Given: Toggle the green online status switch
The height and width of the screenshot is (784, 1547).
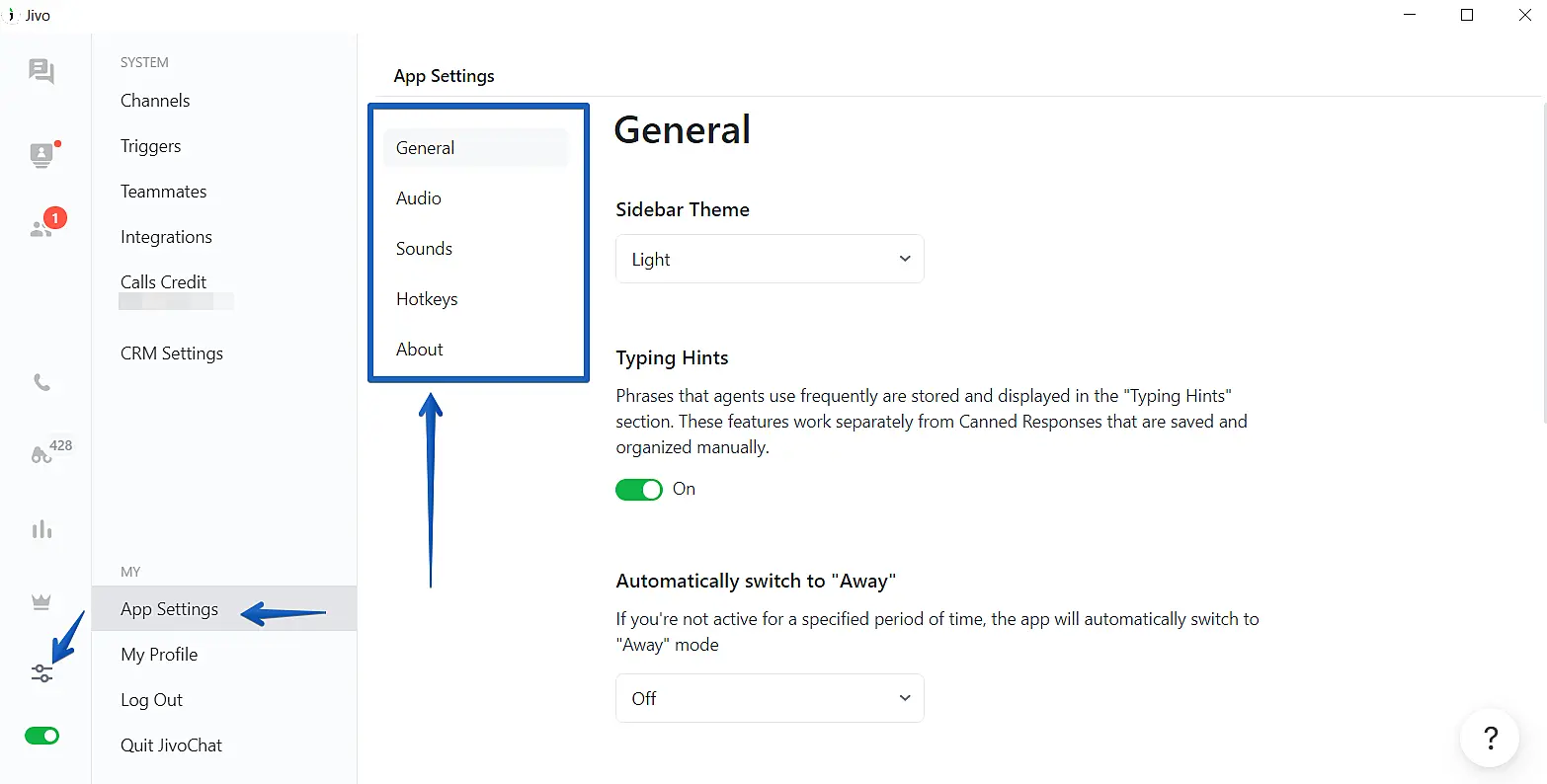Looking at the screenshot, I should tap(41, 736).
